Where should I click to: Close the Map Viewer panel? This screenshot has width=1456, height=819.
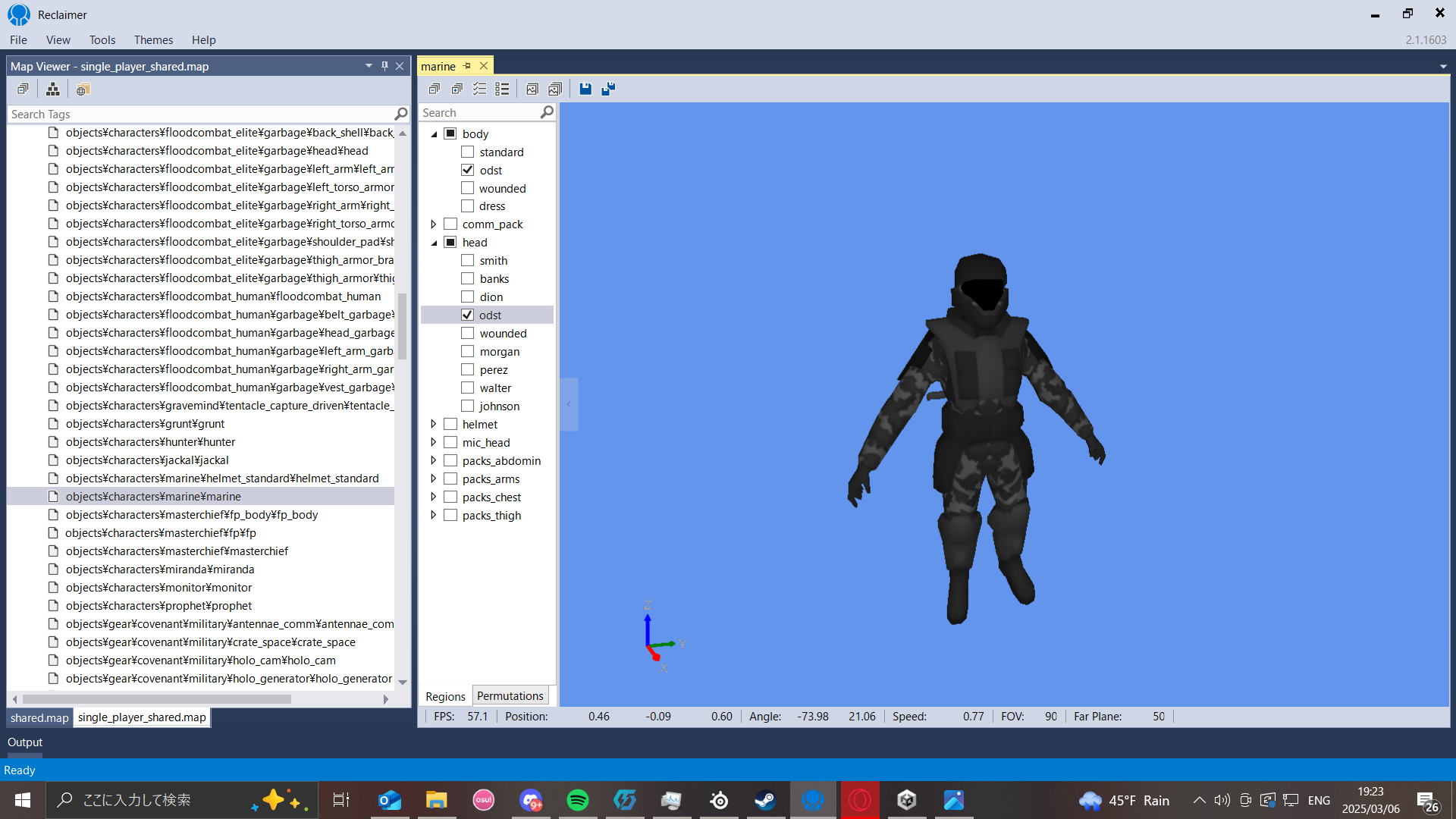pos(400,66)
